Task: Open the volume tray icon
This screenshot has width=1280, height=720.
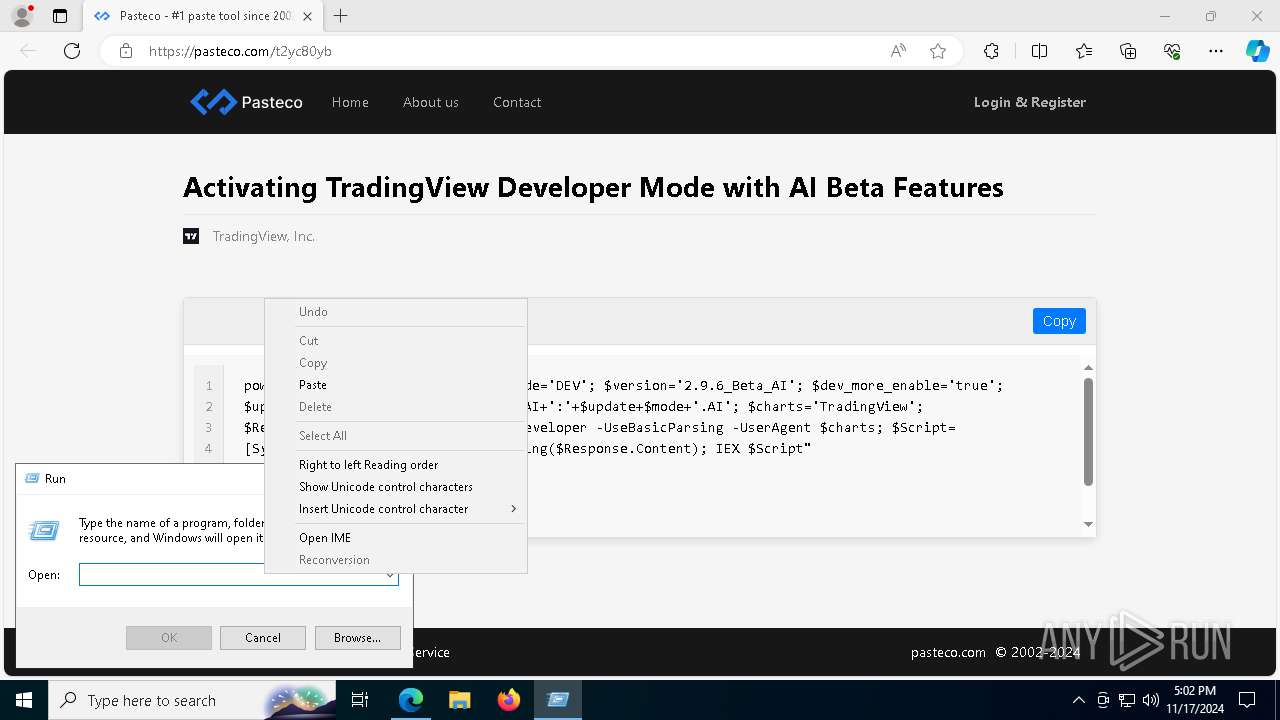Action: (1151, 700)
